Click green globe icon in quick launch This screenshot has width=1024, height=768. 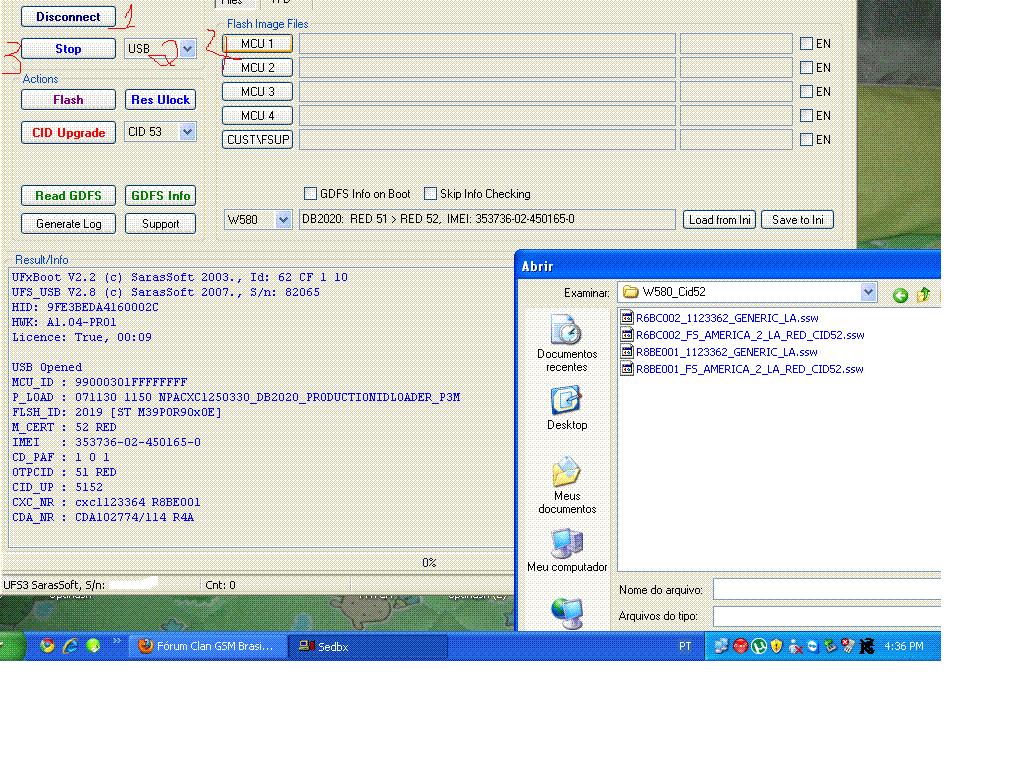[93, 646]
